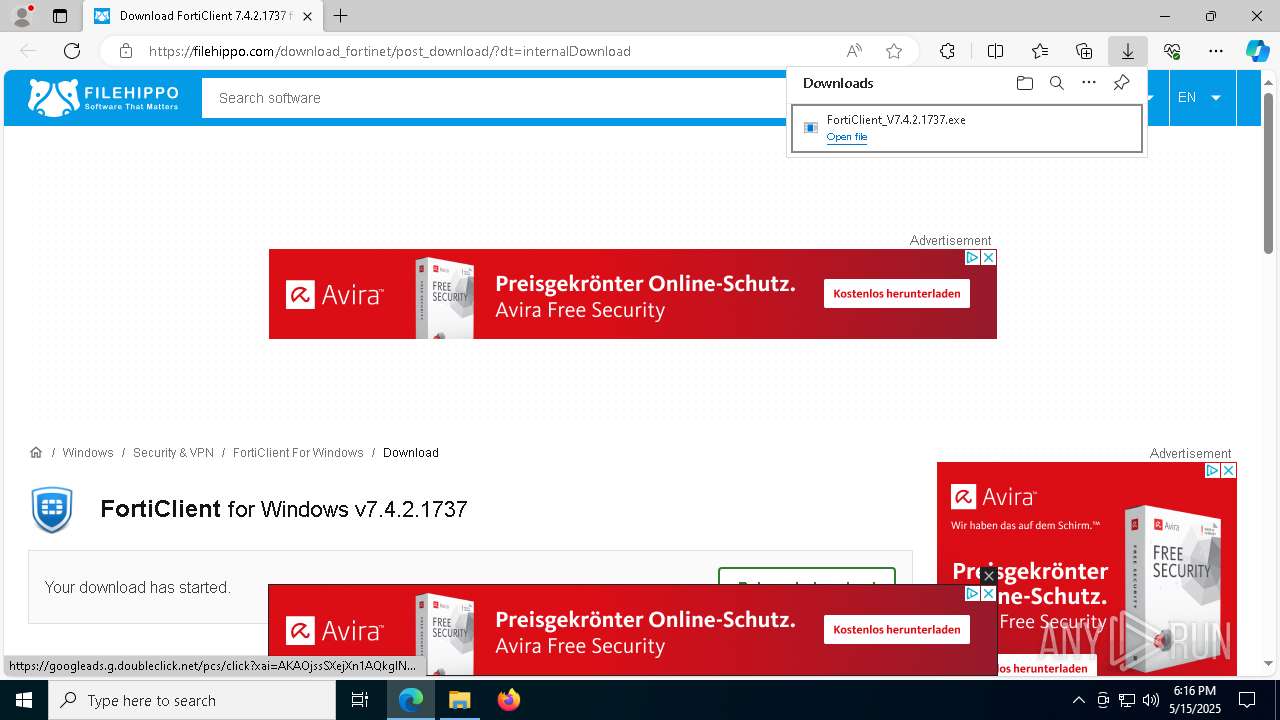Click the Edge profile avatar icon

(22, 16)
